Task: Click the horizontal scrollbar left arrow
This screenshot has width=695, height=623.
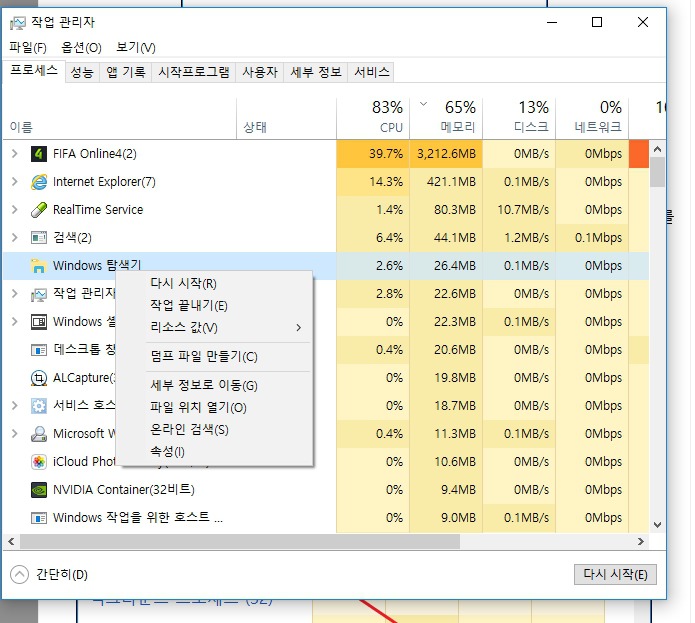Action: (12, 541)
